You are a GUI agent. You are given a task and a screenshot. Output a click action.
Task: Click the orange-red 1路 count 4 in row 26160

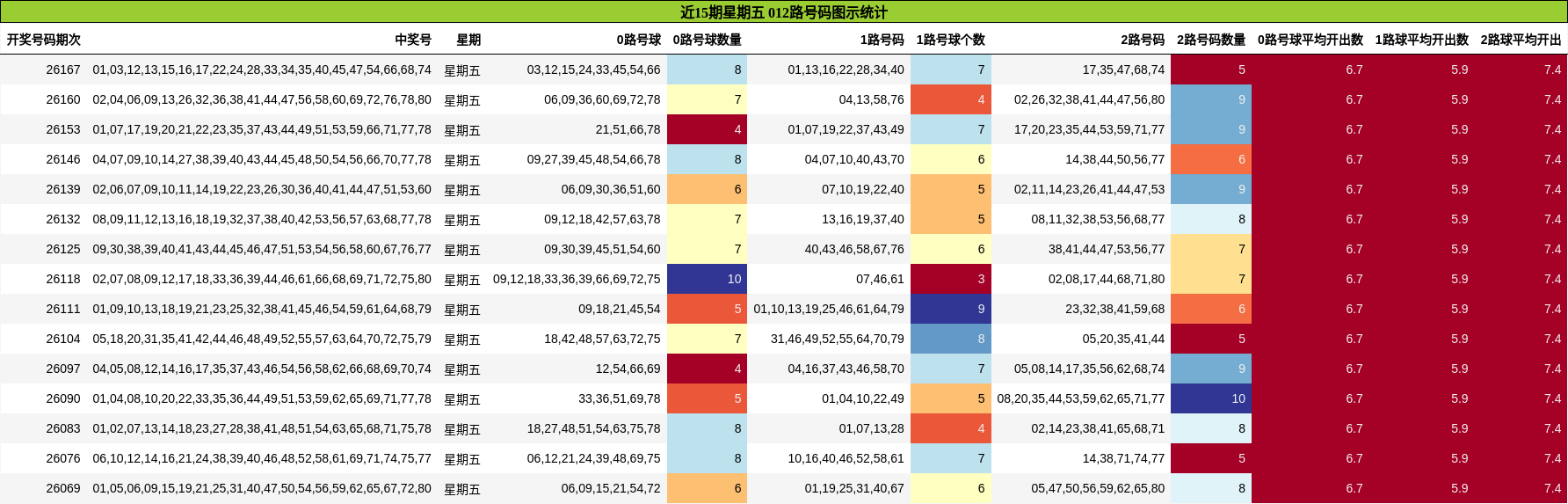(951, 99)
